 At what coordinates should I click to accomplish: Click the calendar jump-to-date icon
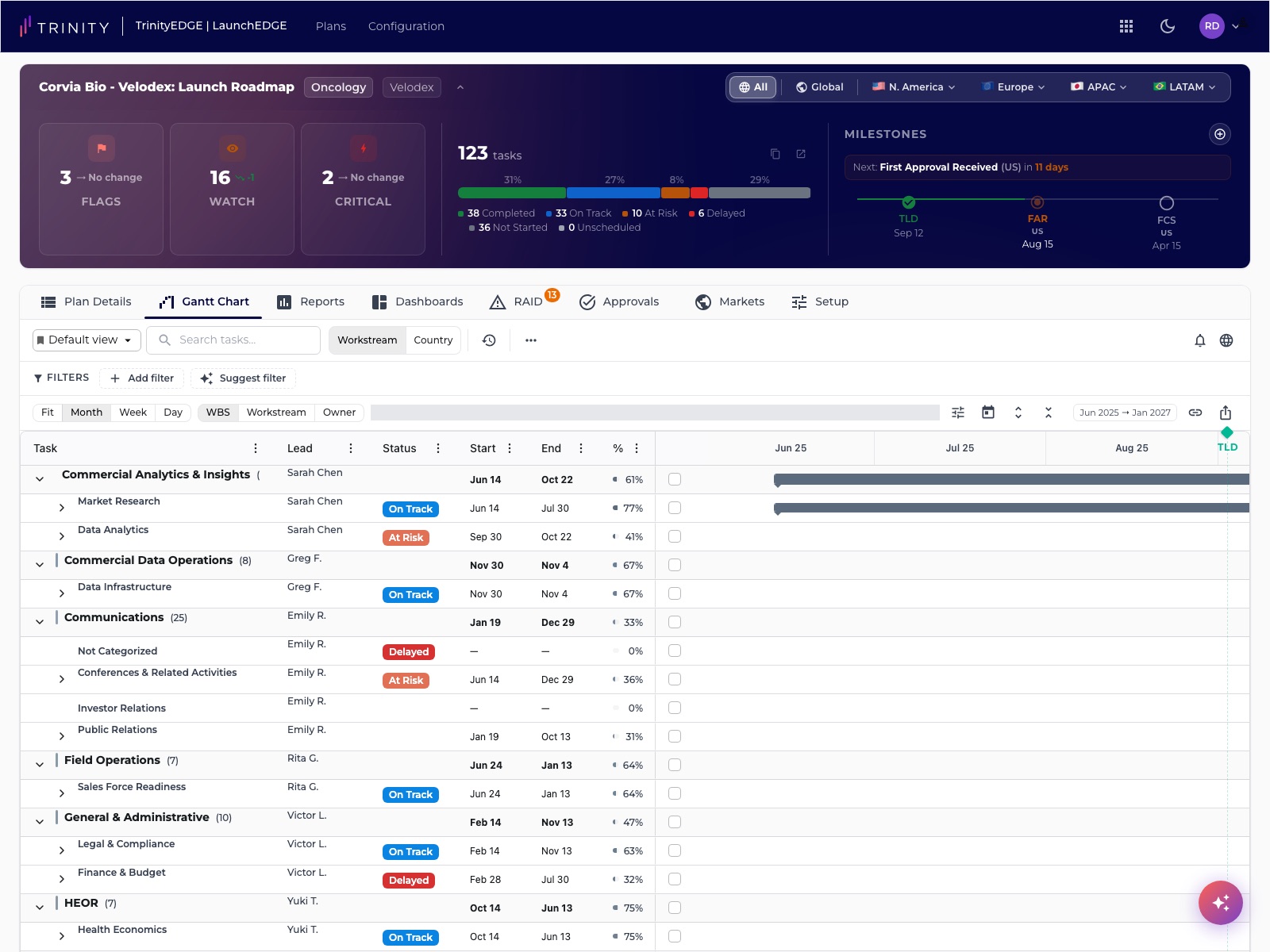point(988,413)
